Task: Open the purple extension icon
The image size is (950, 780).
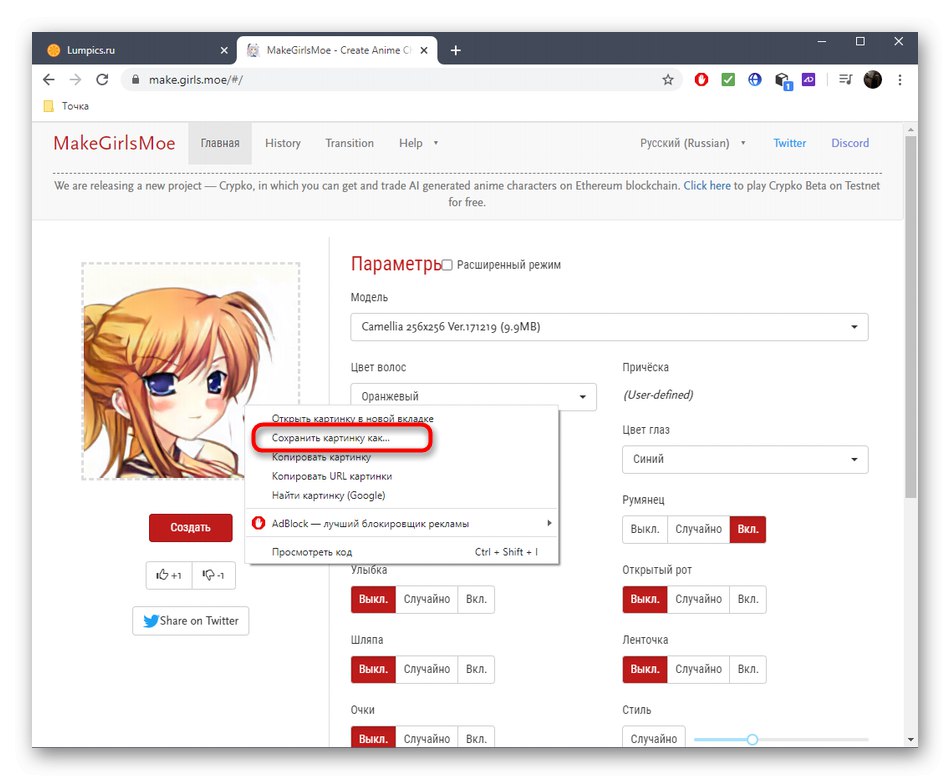Action: tap(808, 79)
